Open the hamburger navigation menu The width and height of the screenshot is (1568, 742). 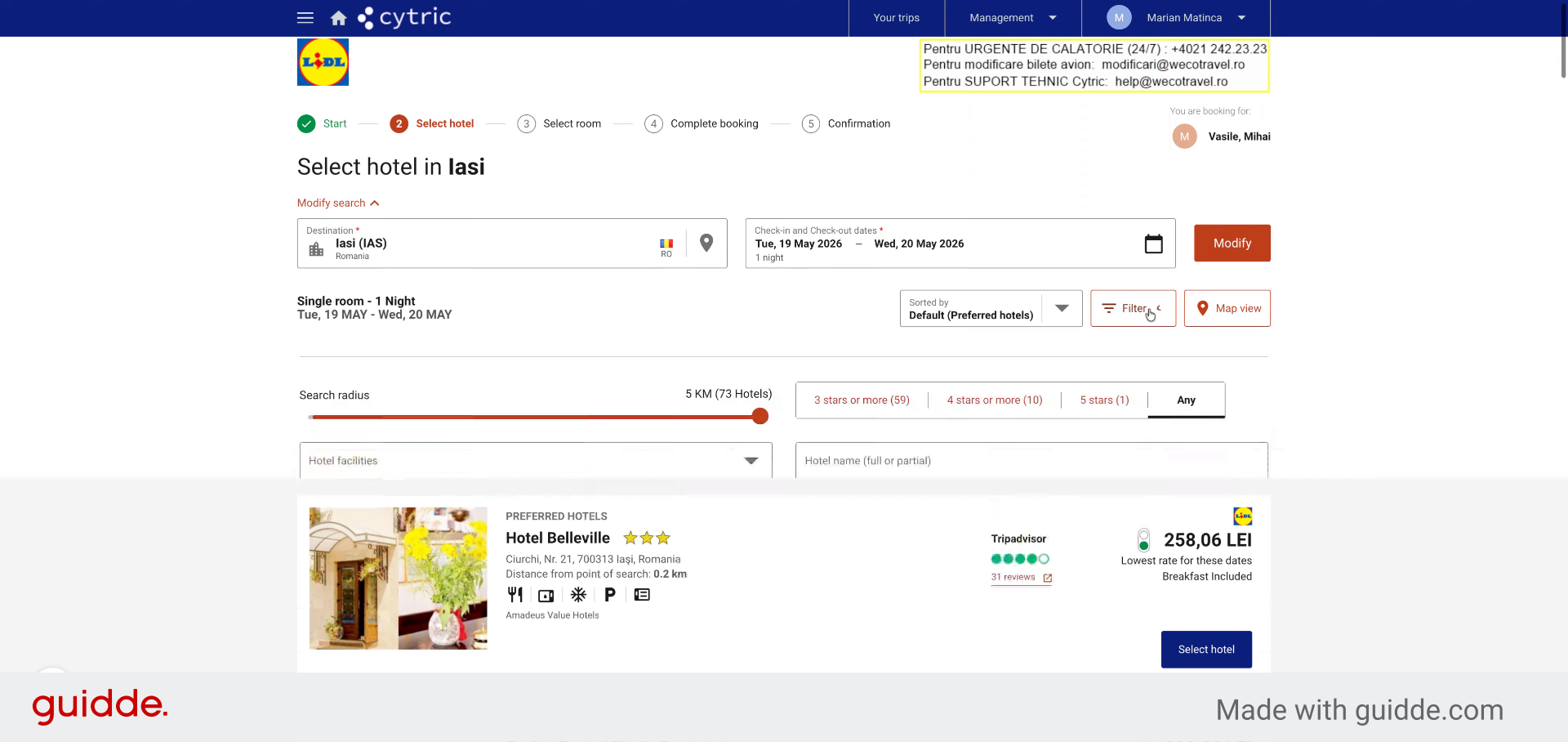[305, 17]
